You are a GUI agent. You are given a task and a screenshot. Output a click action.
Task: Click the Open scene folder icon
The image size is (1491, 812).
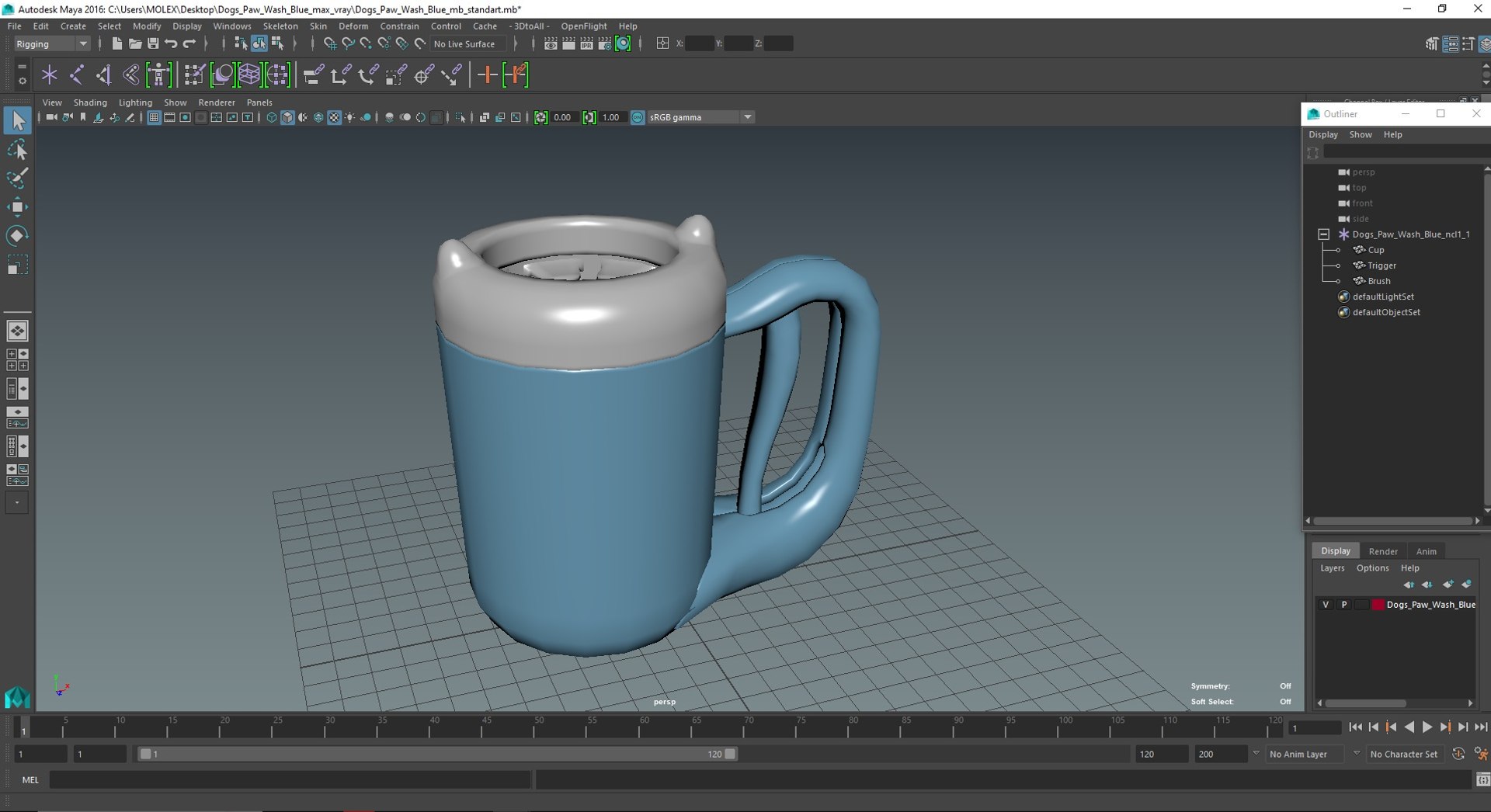tap(134, 44)
